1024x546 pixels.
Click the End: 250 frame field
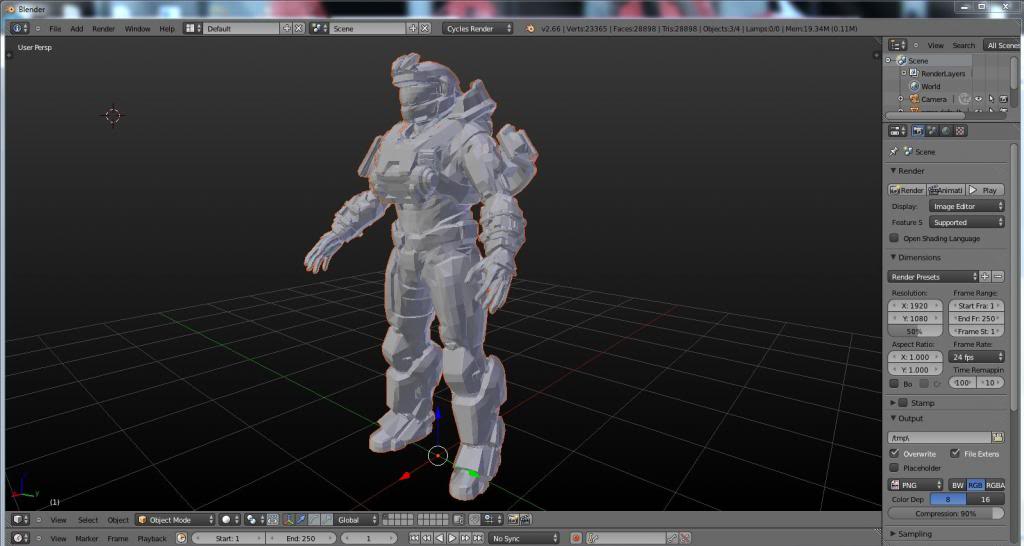click(x=300, y=538)
